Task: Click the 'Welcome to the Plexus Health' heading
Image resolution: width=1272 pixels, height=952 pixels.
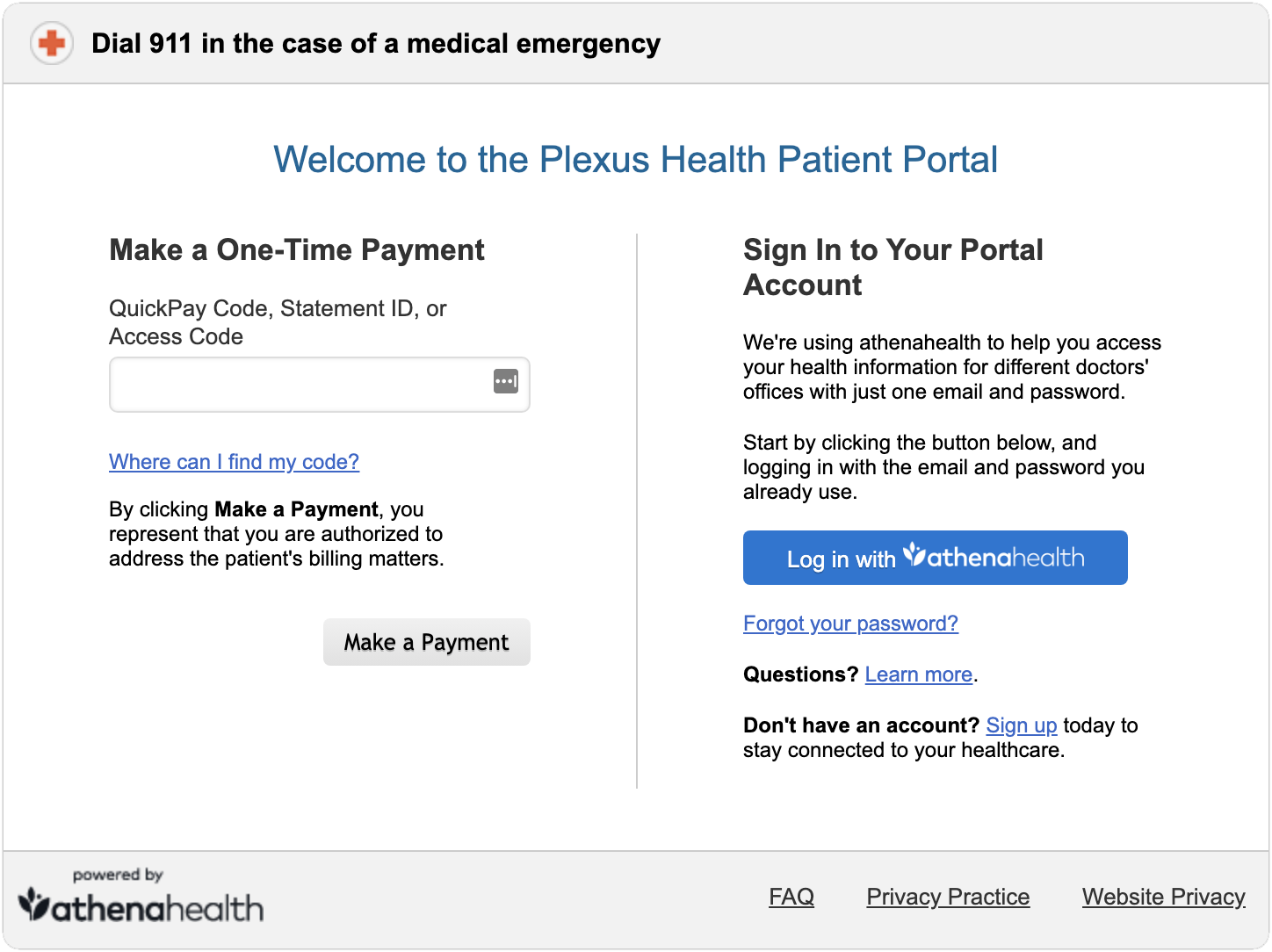Action: coord(636,160)
